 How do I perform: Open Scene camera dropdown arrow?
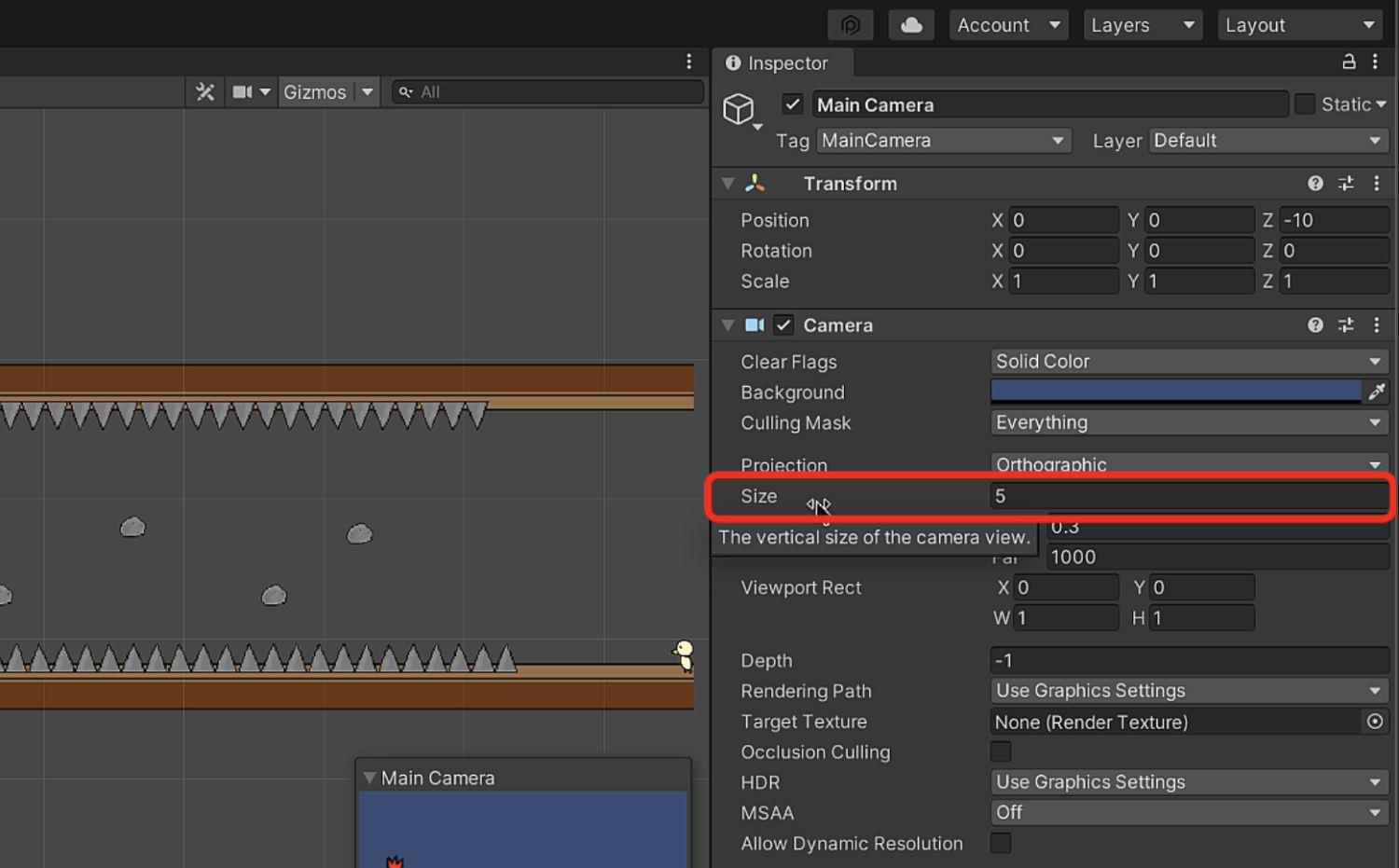266,91
